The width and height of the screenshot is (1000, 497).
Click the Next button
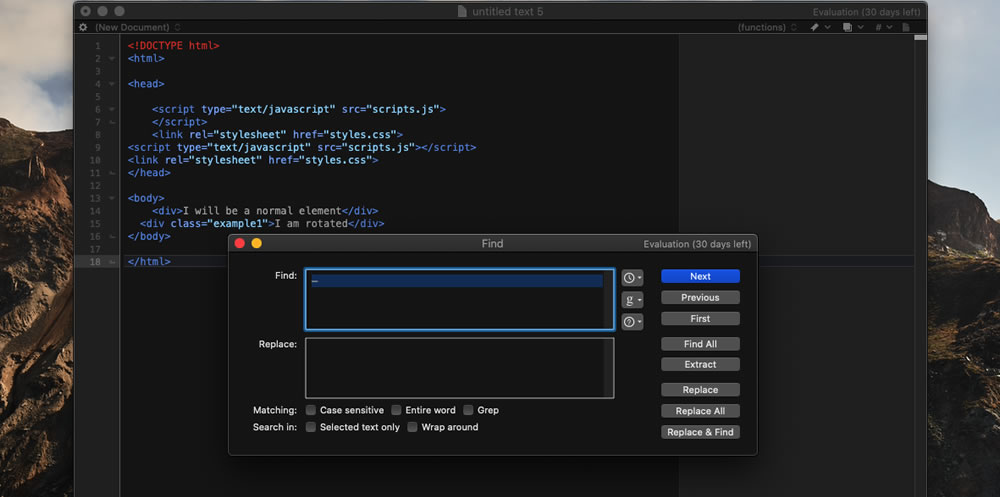[700, 276]
